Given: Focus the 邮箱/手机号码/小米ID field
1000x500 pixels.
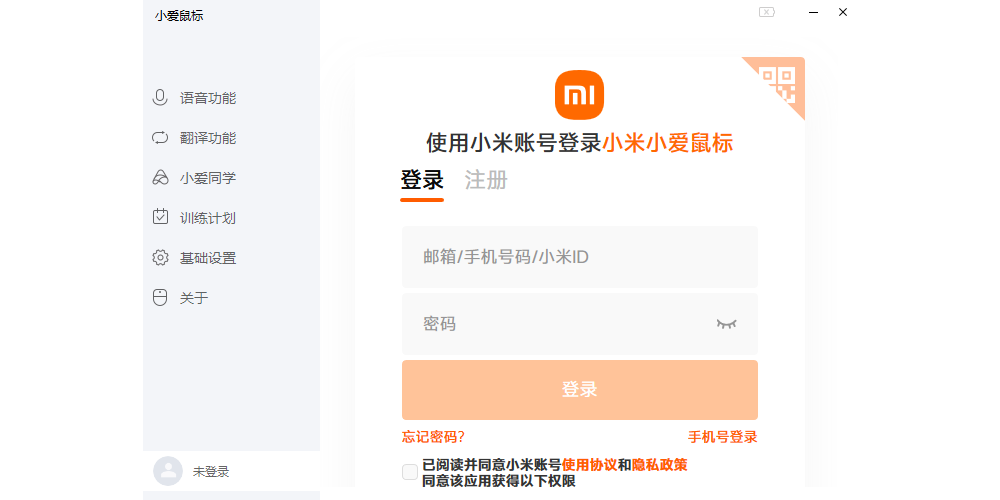Looking at the screenshot, I should tap(580, 257).
